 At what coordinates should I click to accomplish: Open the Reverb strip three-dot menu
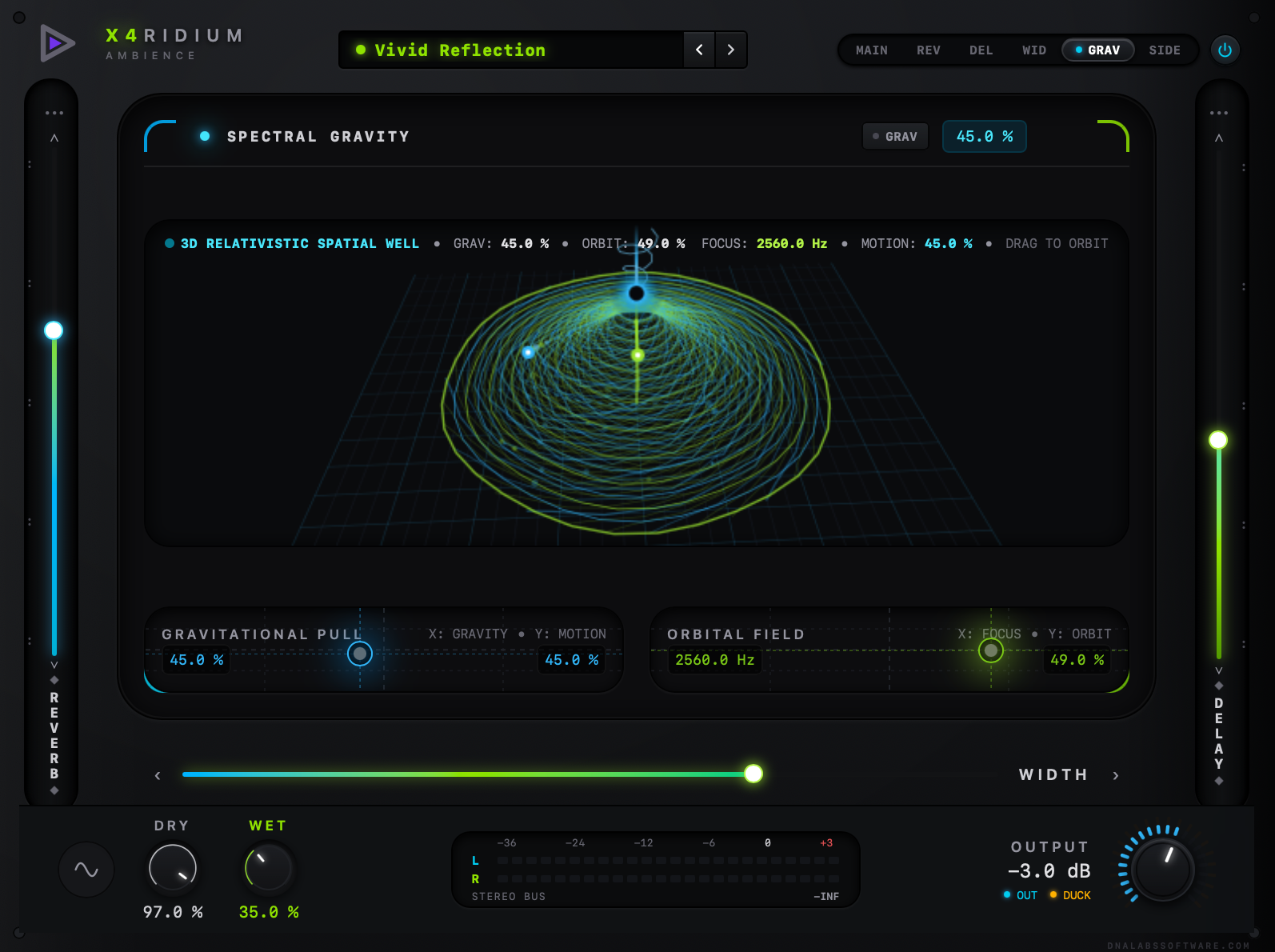(x=54, y=113)
